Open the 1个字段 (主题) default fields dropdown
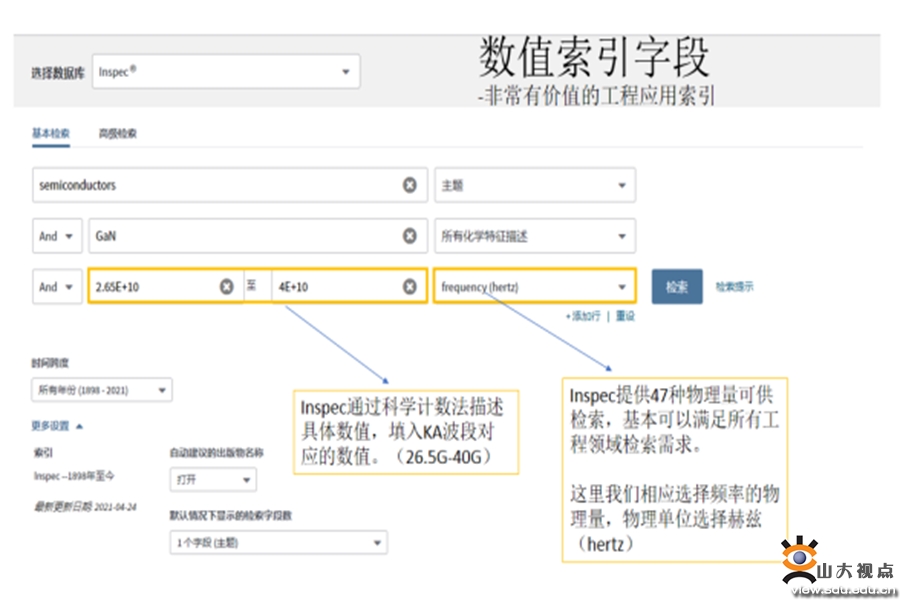This screenshot has width=900, height=600. (278, 543)
